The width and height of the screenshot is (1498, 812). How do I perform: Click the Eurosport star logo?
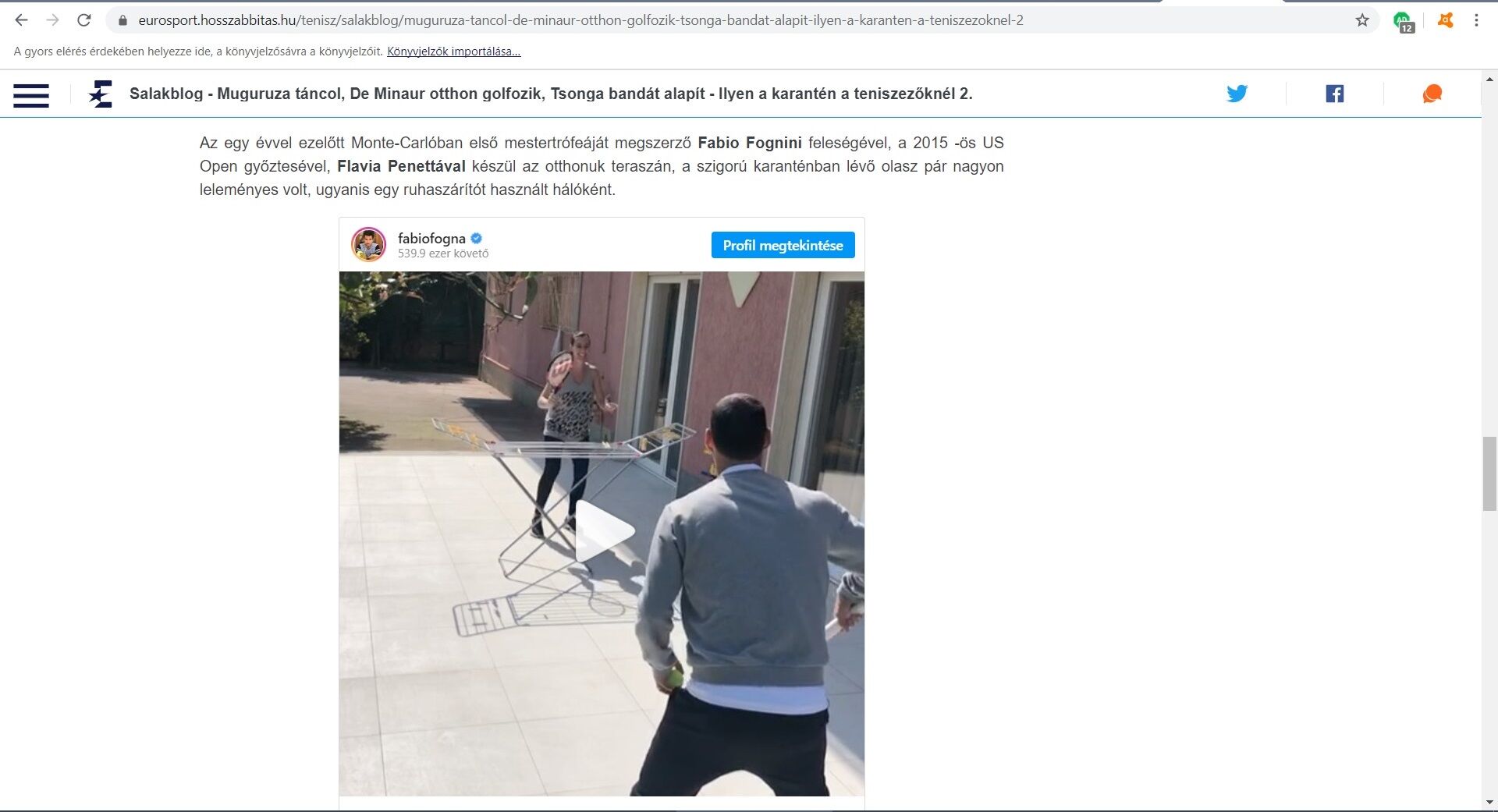pyautogui.click(x=101, y=94)
